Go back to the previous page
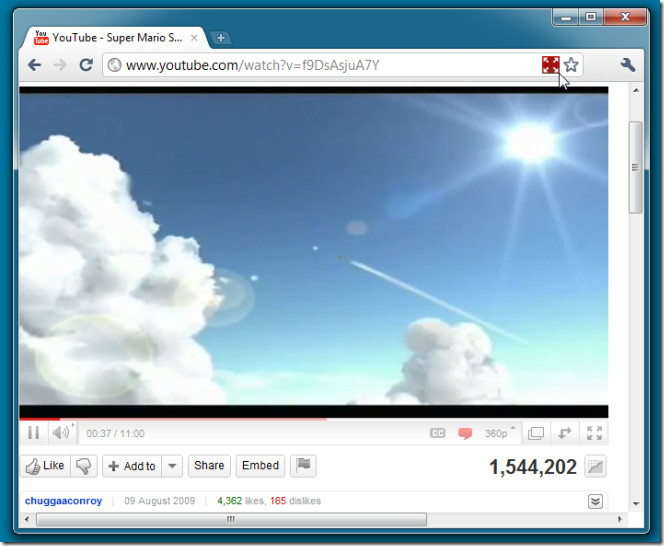Screen dimensions: 664x546 [35, 65]
